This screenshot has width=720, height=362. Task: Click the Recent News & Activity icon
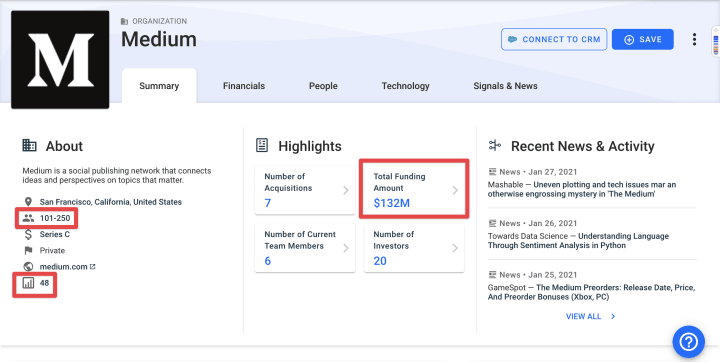click(495, 146)
